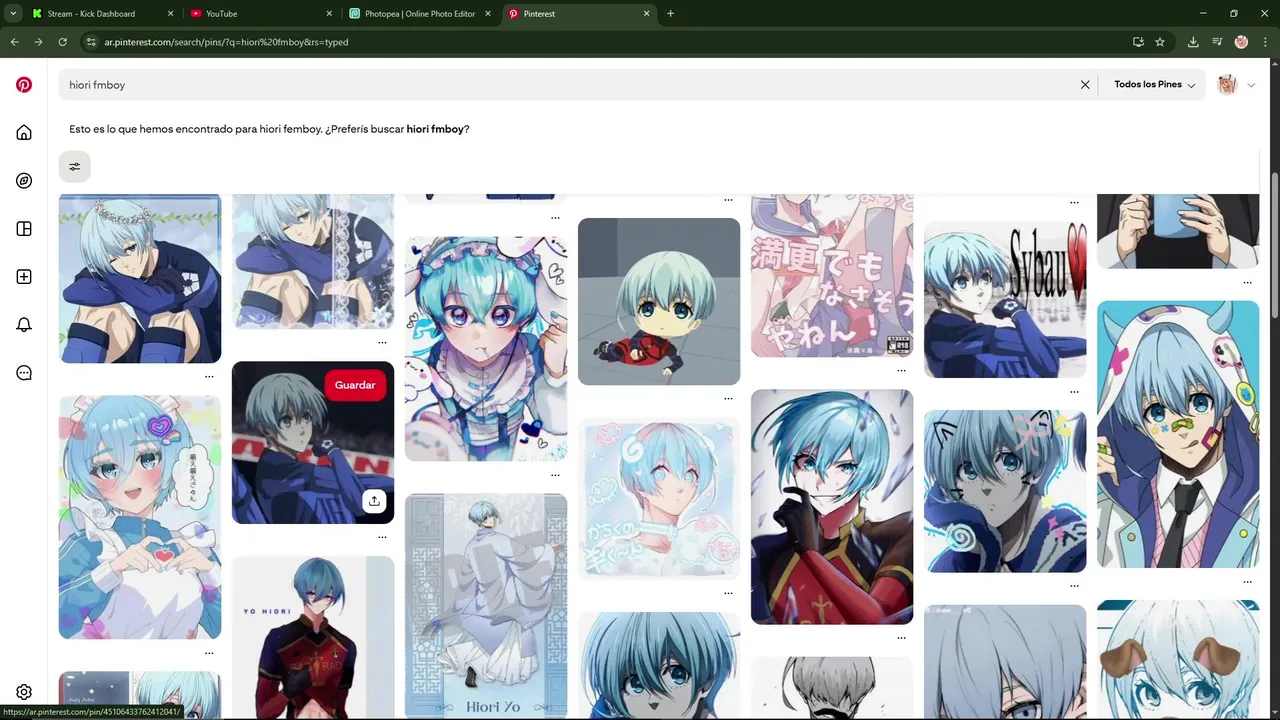Open Pinterest profile avatar
The width and height of the screenshot is (1280, 720).
pyautogui.click(x=1227, y=85)
